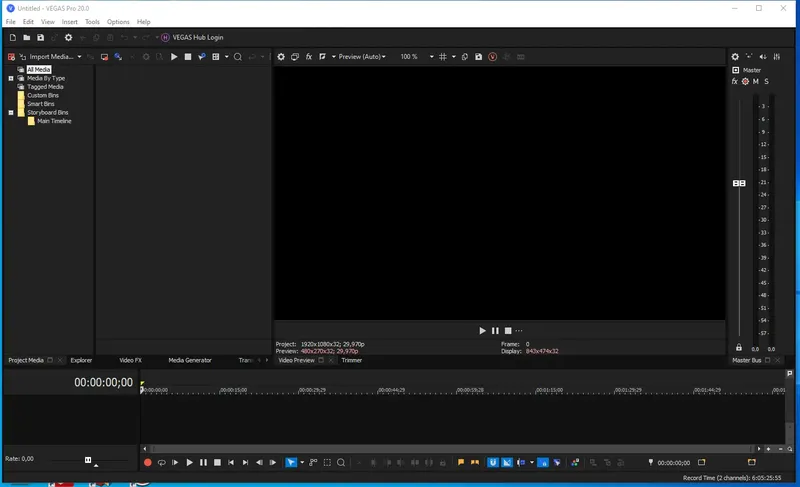Go to start using transport bar button

(x=231, y=463)
